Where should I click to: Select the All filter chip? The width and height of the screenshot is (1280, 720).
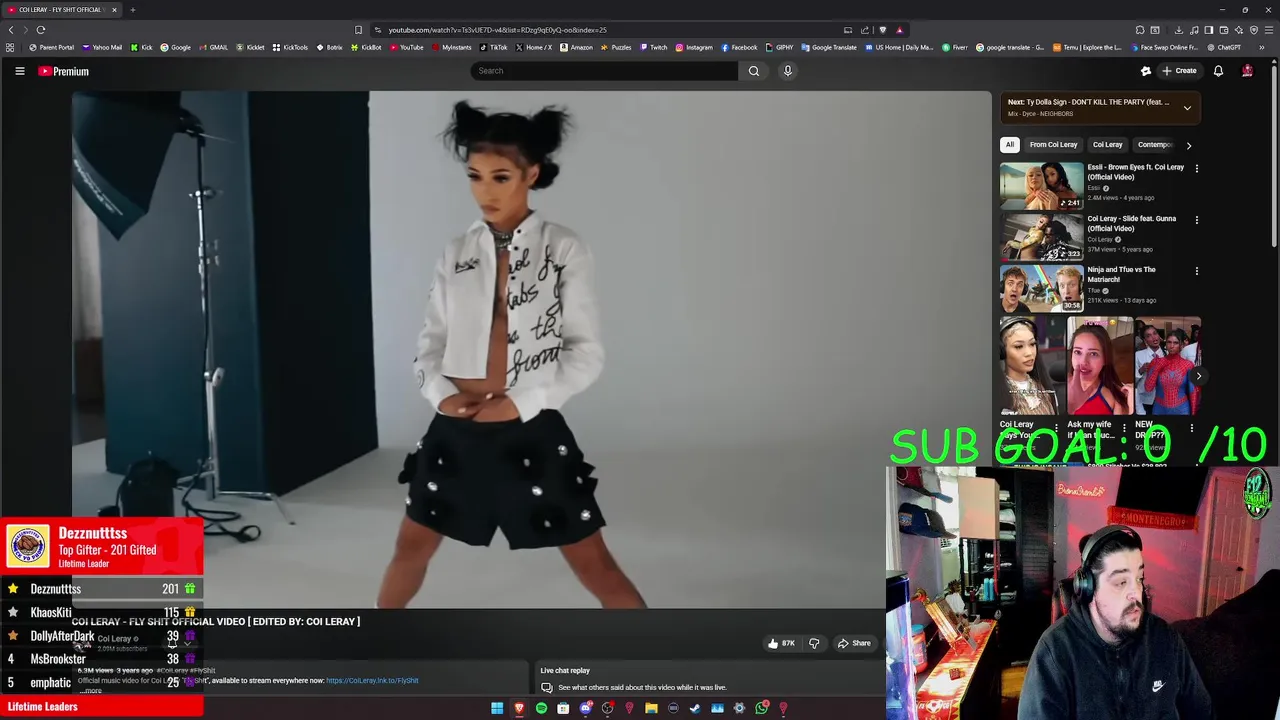[1010, 145]
